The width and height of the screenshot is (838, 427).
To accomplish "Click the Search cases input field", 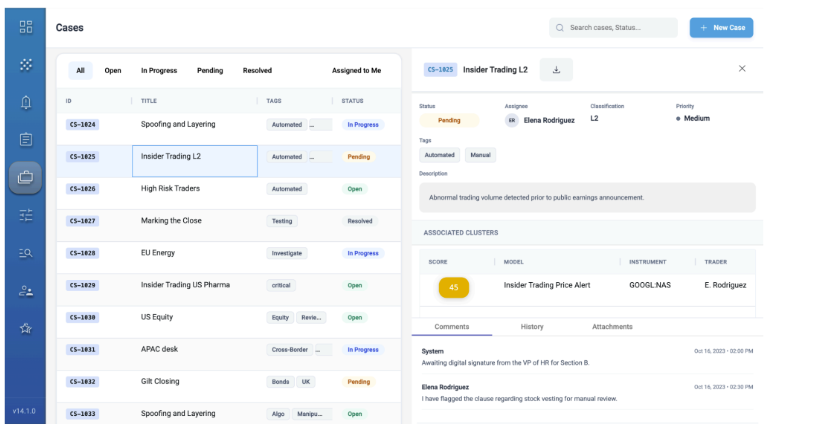I will pos(614,28).
